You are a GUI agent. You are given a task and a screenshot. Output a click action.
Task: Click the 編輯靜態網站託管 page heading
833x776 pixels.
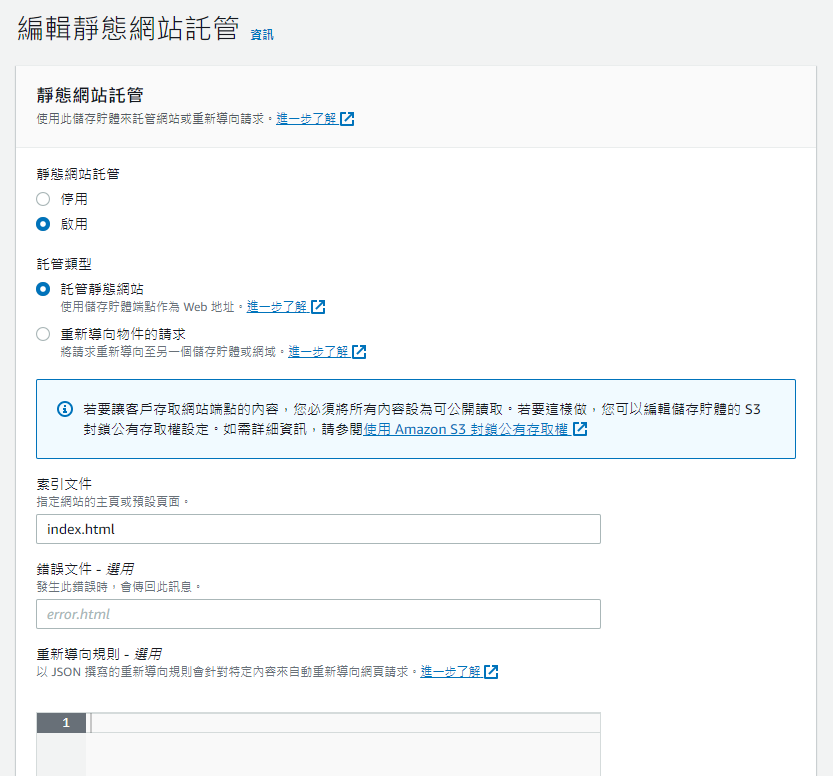tap(129, 28)
